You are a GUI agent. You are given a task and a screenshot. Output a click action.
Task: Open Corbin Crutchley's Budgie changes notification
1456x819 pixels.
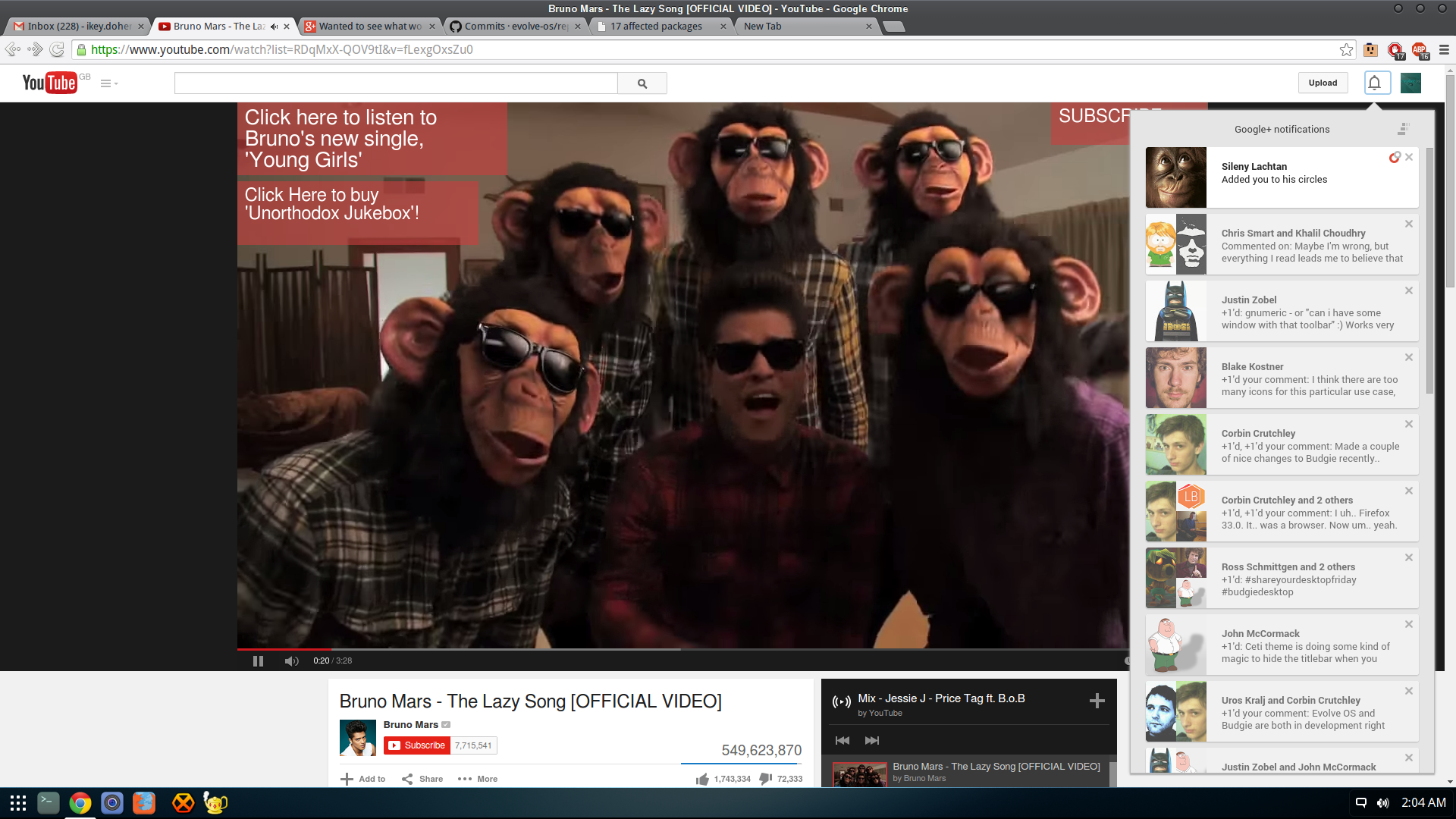tap(1282, 444)
